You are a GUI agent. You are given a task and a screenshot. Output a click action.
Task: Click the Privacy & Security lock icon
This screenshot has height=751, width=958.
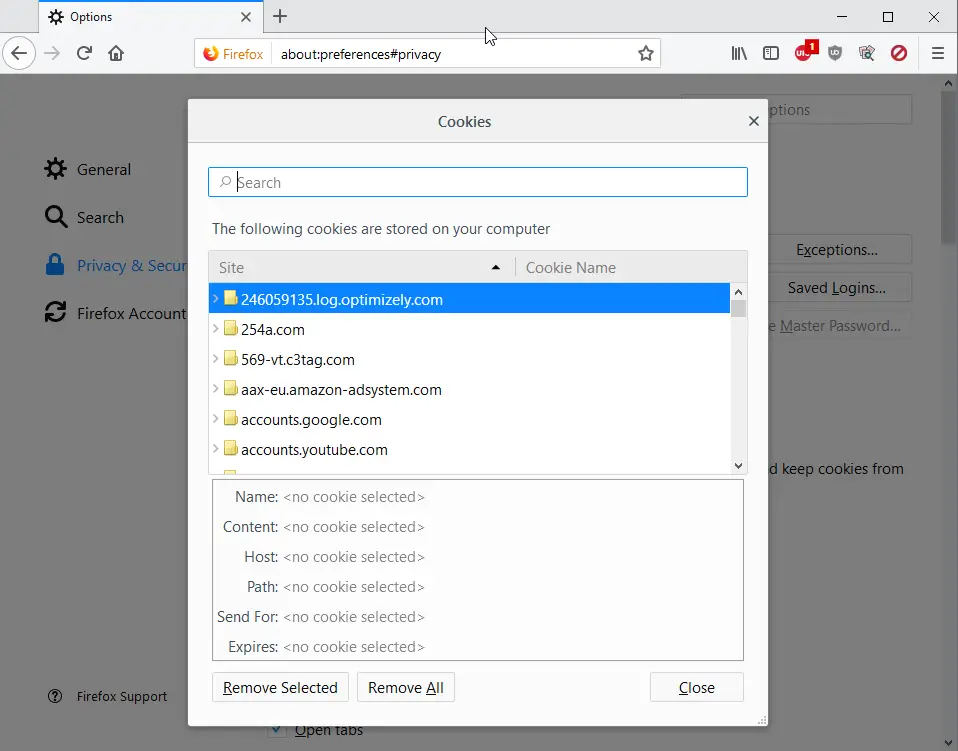click(x=55, y=265)
